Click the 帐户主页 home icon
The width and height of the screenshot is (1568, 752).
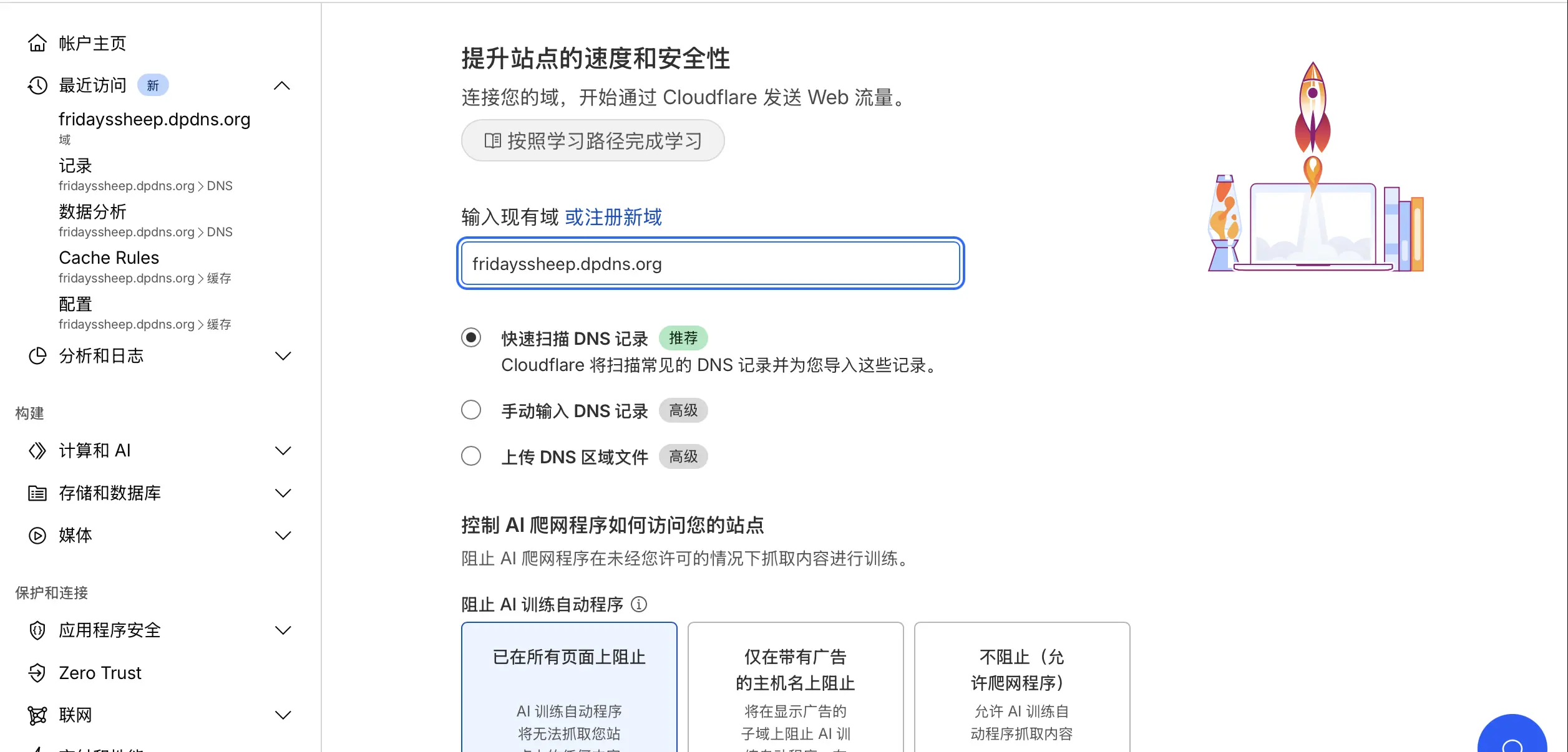(38, 43)
